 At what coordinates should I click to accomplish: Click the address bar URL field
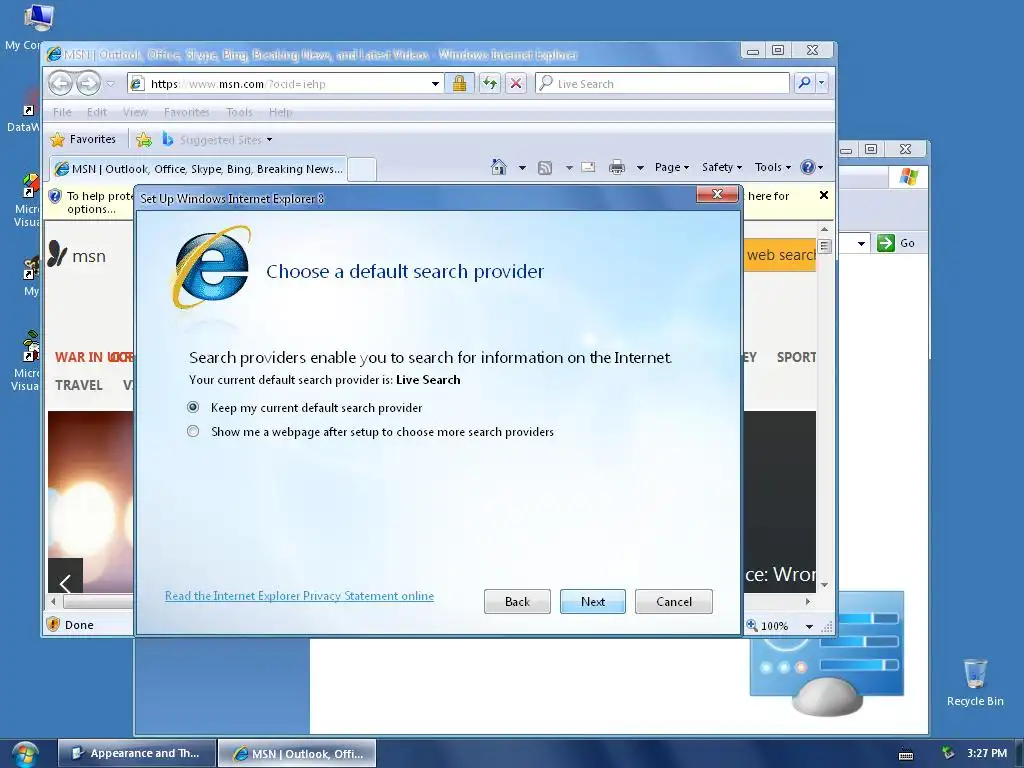(287, 84)
